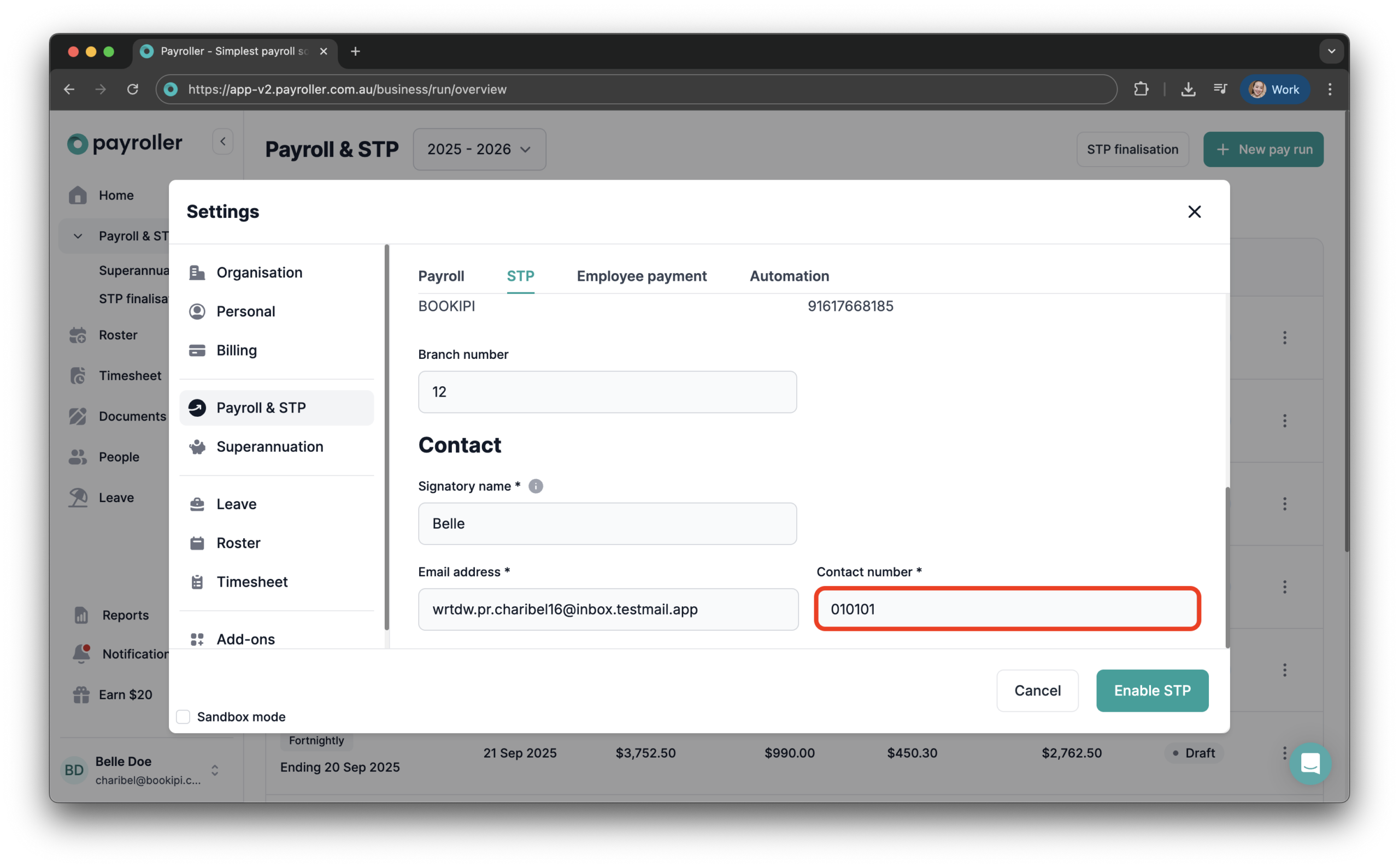Image resolution: width=1399 pixels, height=868 pixels.
Task: Click ABN value 91617668185
Action: coord(850,306)
